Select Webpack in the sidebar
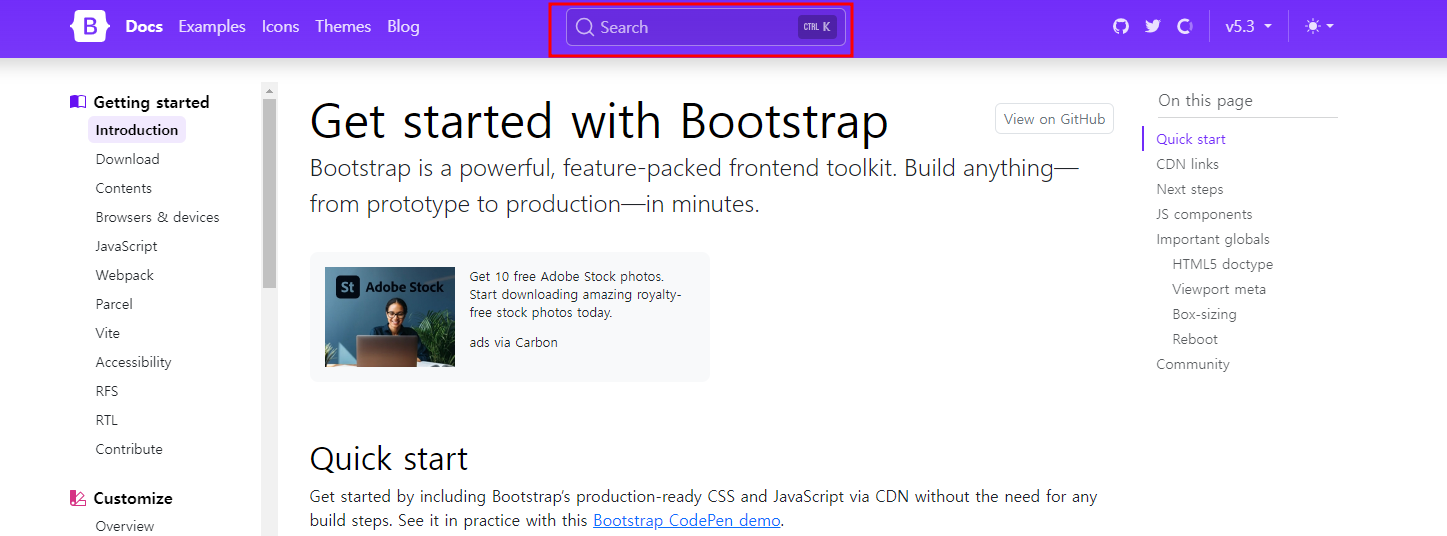1447x536 pixels. pos(125,275)
